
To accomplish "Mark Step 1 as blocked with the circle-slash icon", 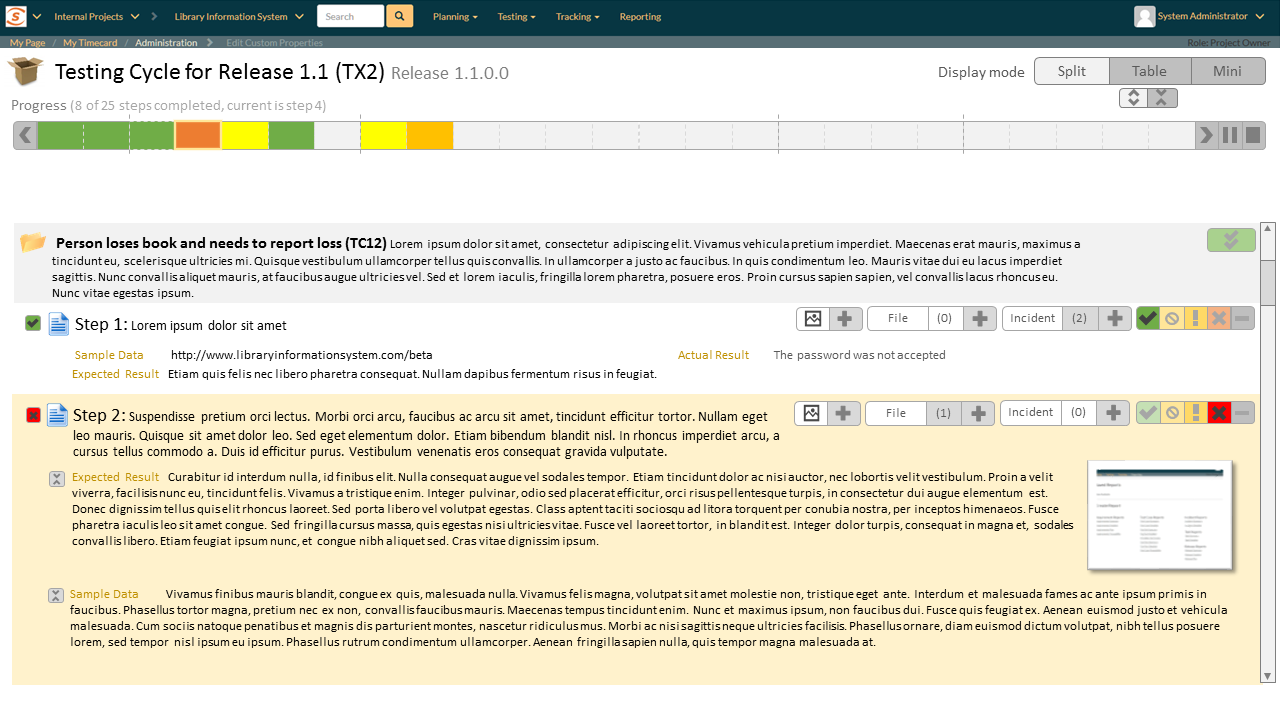I will click(1171, 318).
